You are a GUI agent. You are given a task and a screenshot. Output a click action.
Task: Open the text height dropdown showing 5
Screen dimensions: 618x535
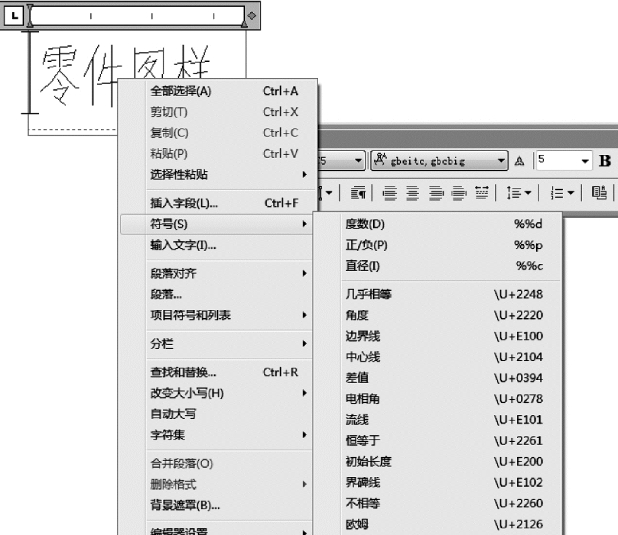[585, 159]
